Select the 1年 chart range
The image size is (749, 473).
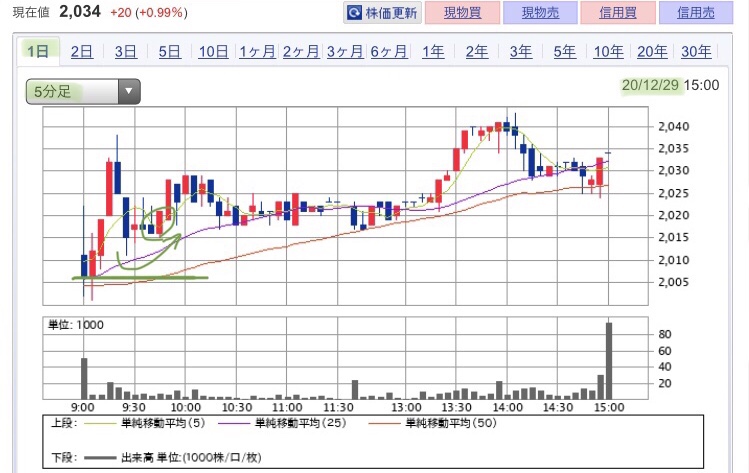click(x=433, y=51)
